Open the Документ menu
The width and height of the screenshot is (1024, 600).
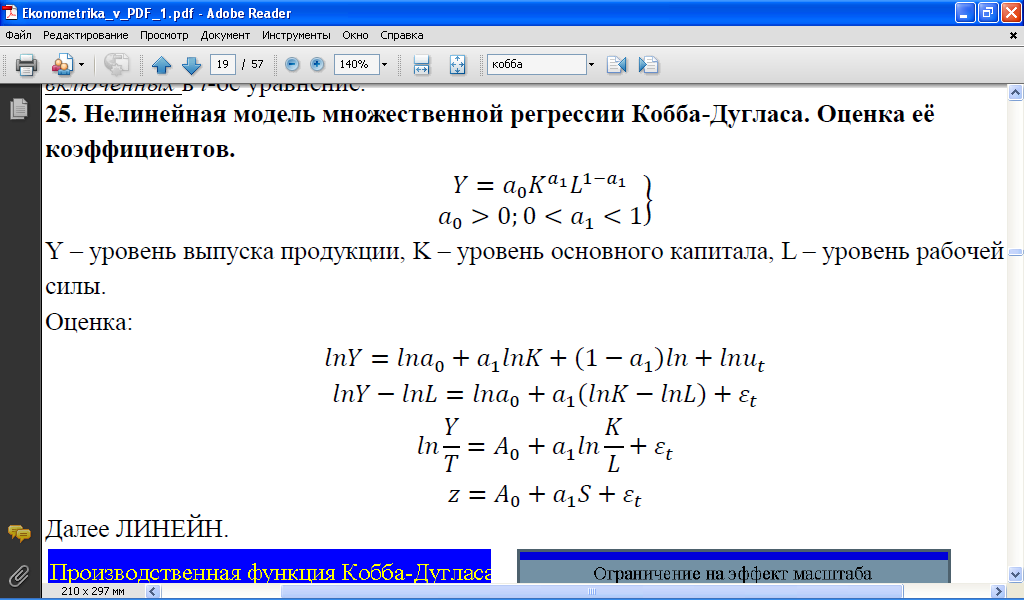[225, 35]
